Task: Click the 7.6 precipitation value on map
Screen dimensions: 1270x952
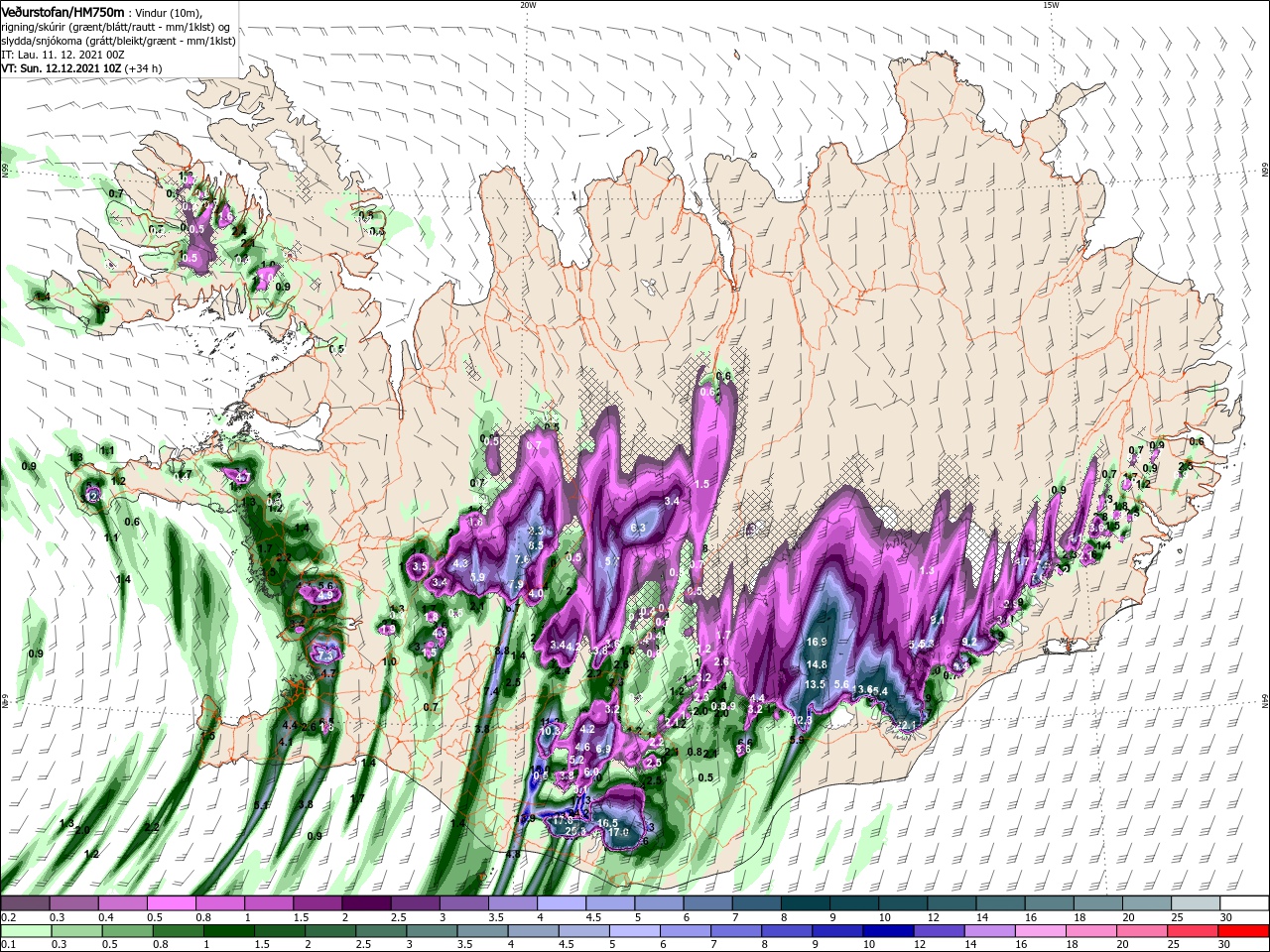Action: click(x=521, y=559)
